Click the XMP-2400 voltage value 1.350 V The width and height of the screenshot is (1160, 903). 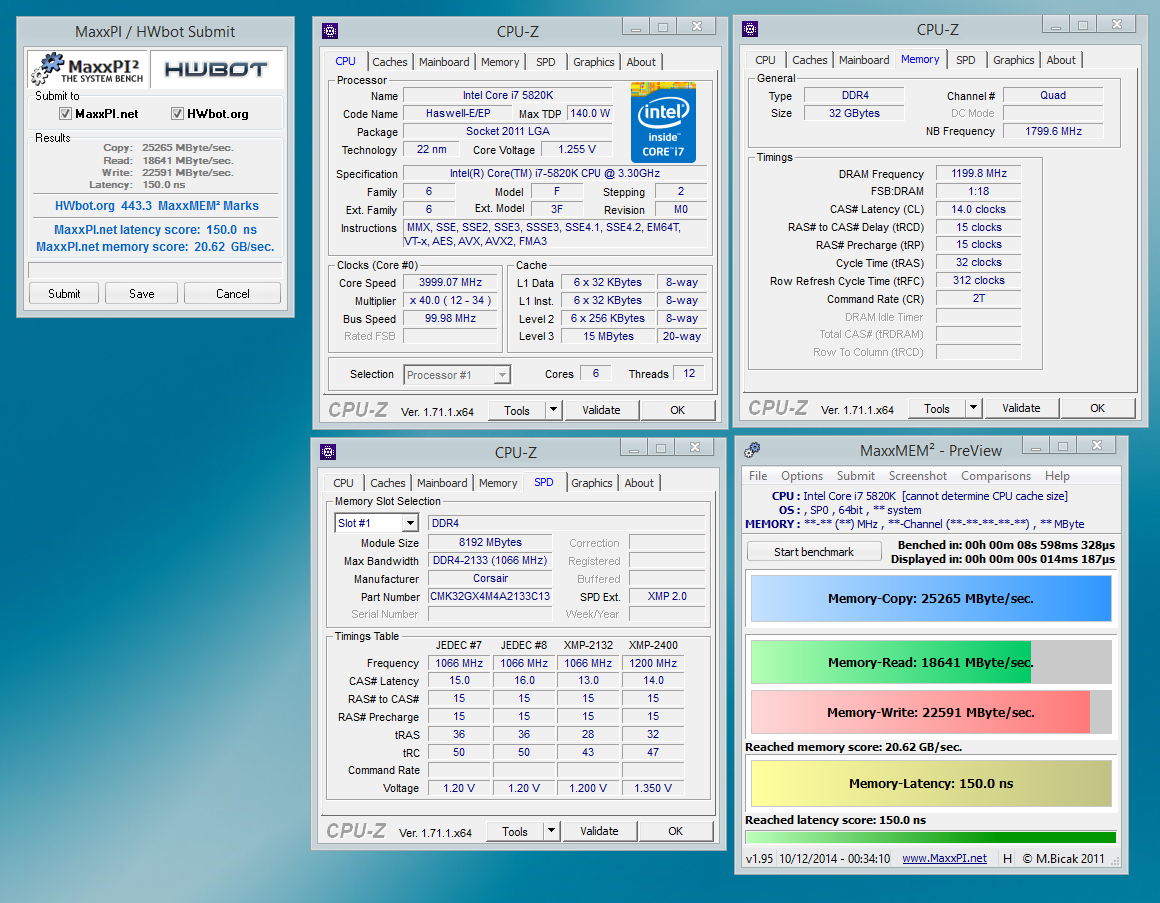pos(653,788)
